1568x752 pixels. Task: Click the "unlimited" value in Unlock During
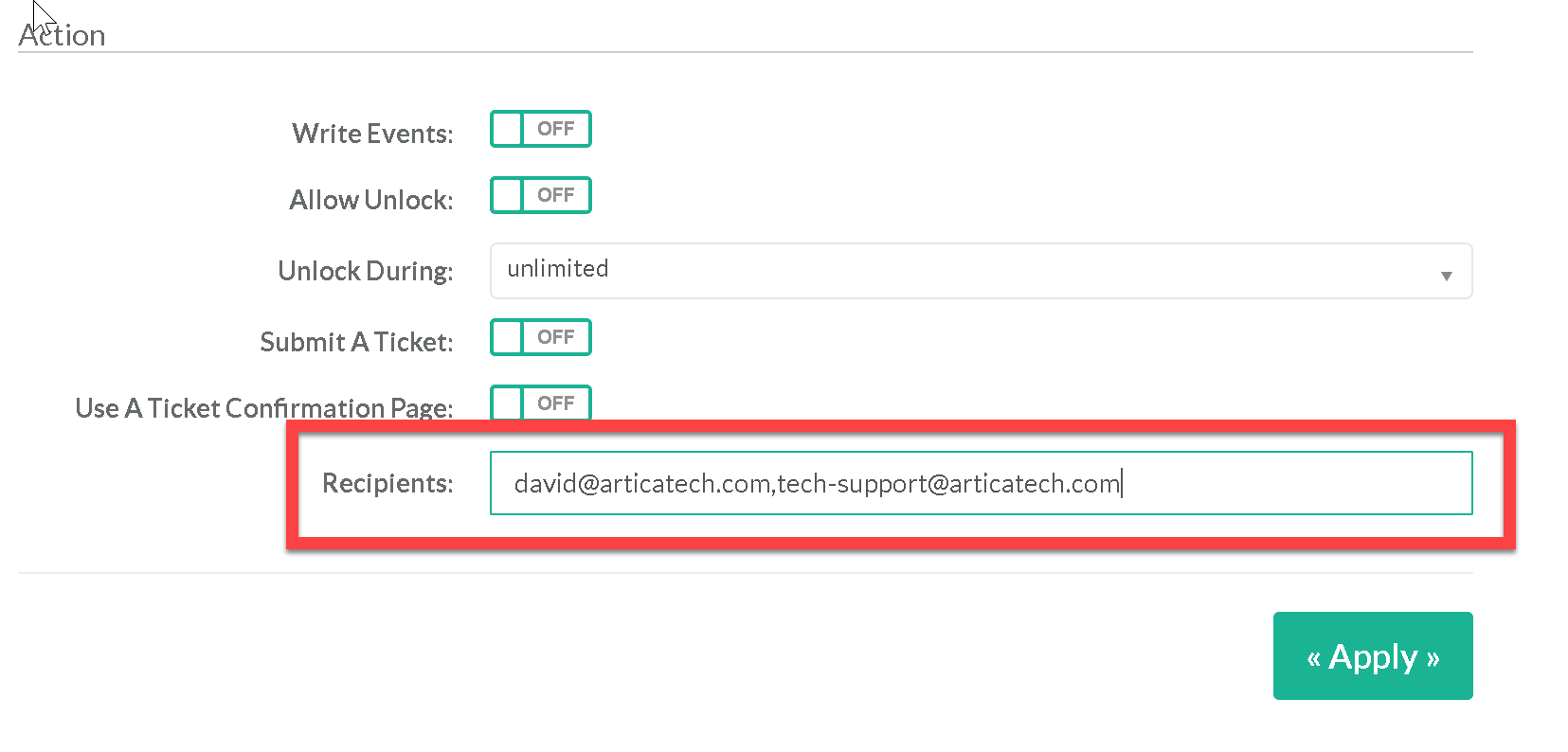point(558,269)
